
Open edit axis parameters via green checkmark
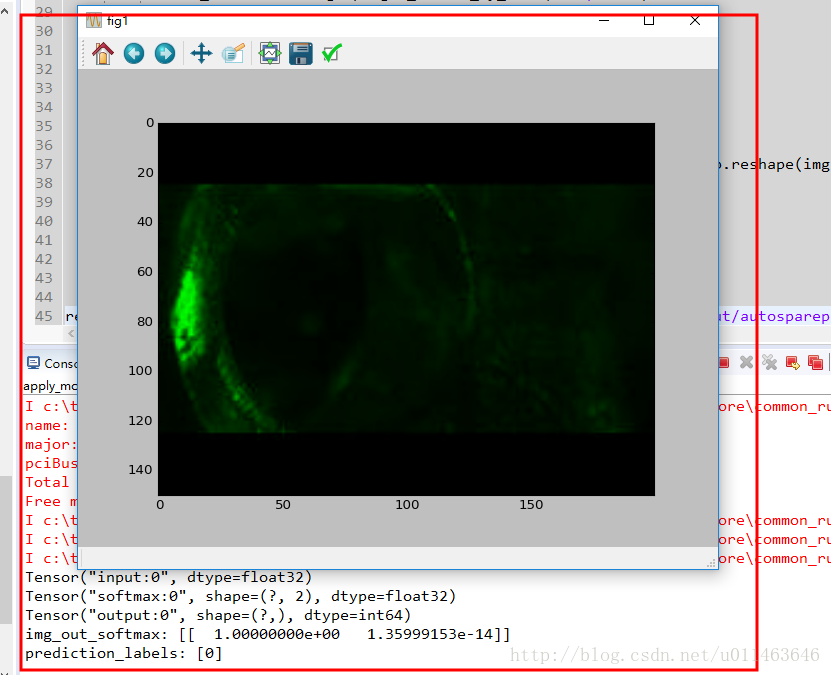coord(332,54)
